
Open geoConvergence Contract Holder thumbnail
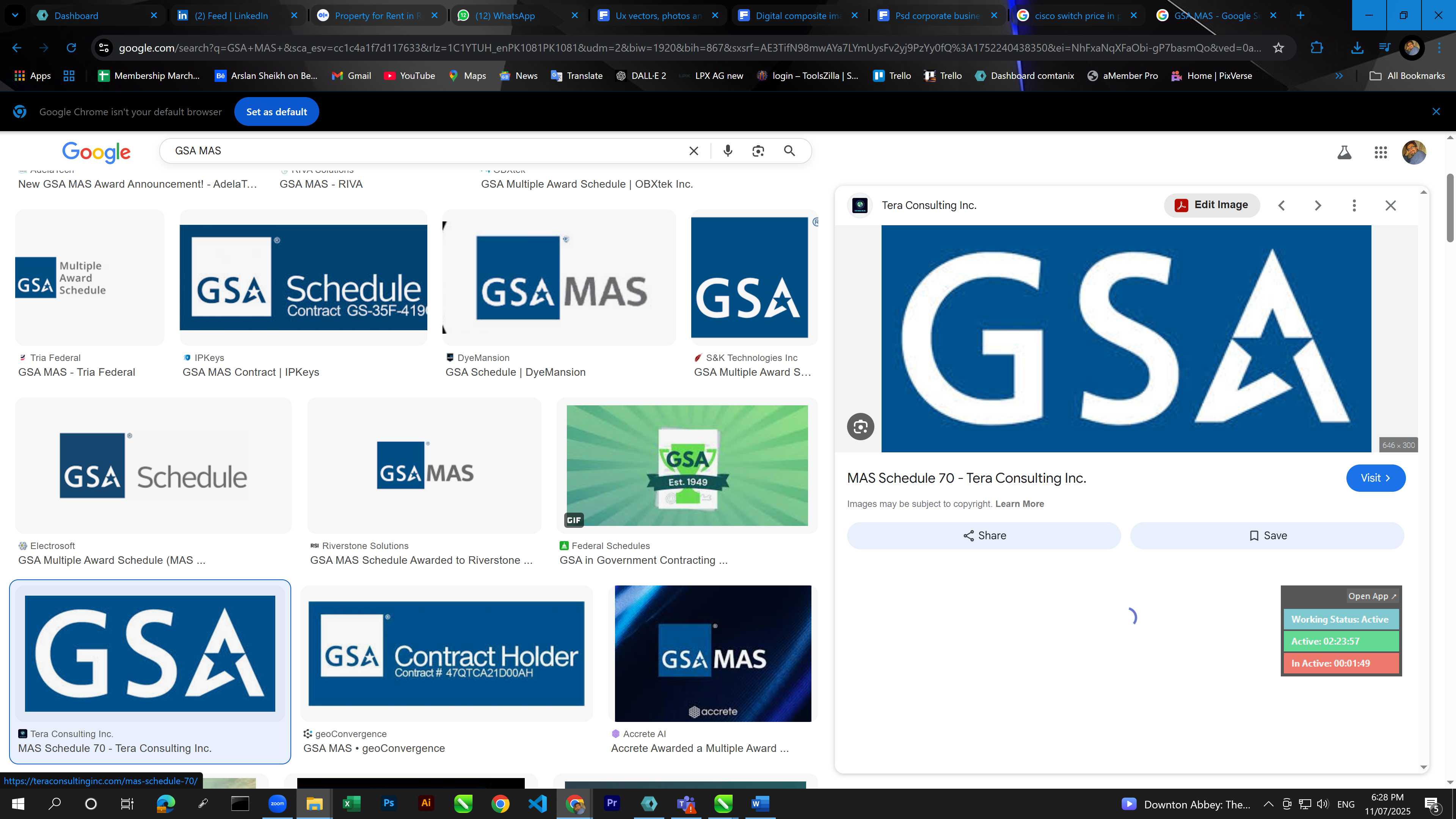pos(447,653)
